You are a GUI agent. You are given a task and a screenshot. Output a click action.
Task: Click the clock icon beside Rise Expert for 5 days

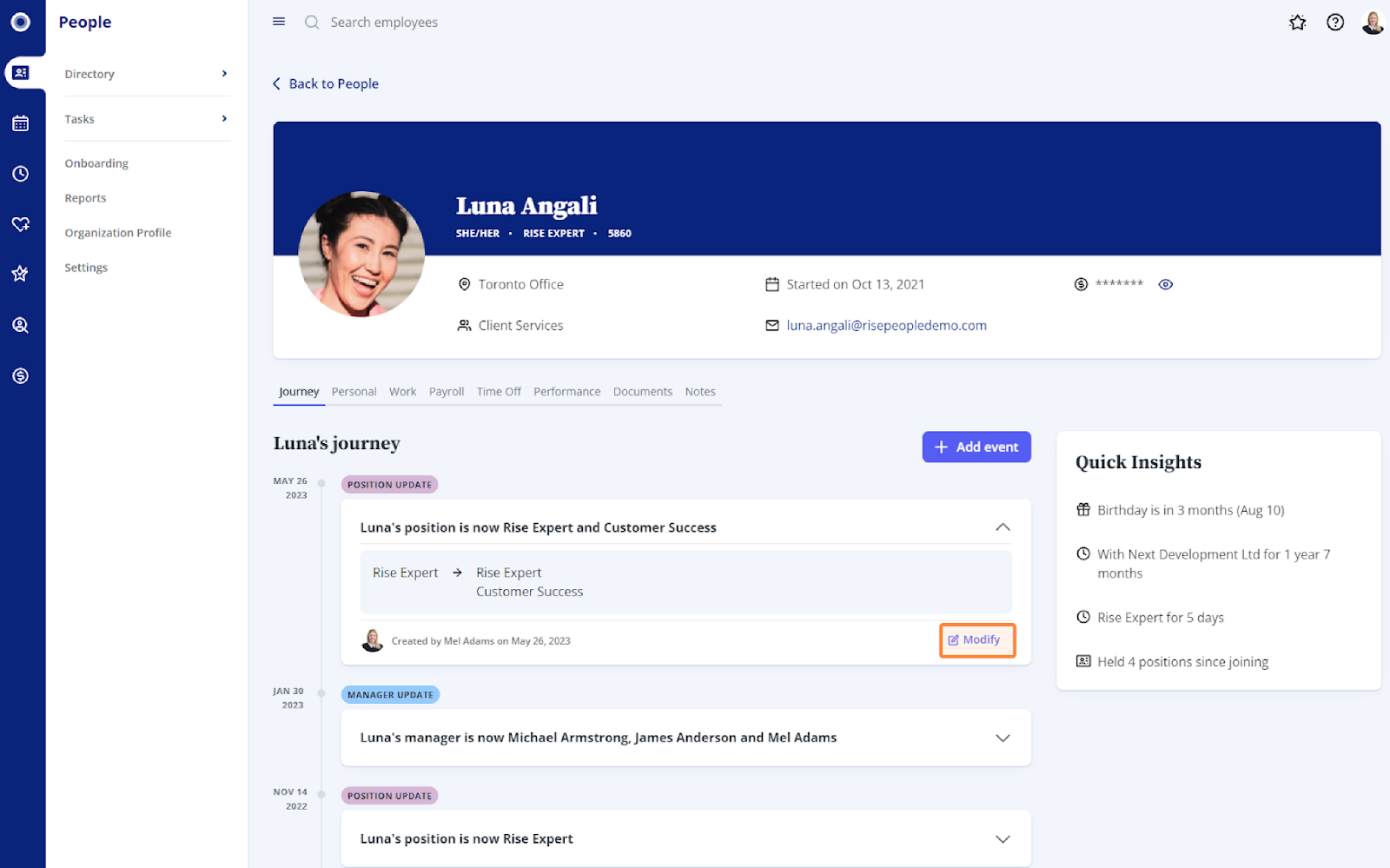click(1083, 617)
